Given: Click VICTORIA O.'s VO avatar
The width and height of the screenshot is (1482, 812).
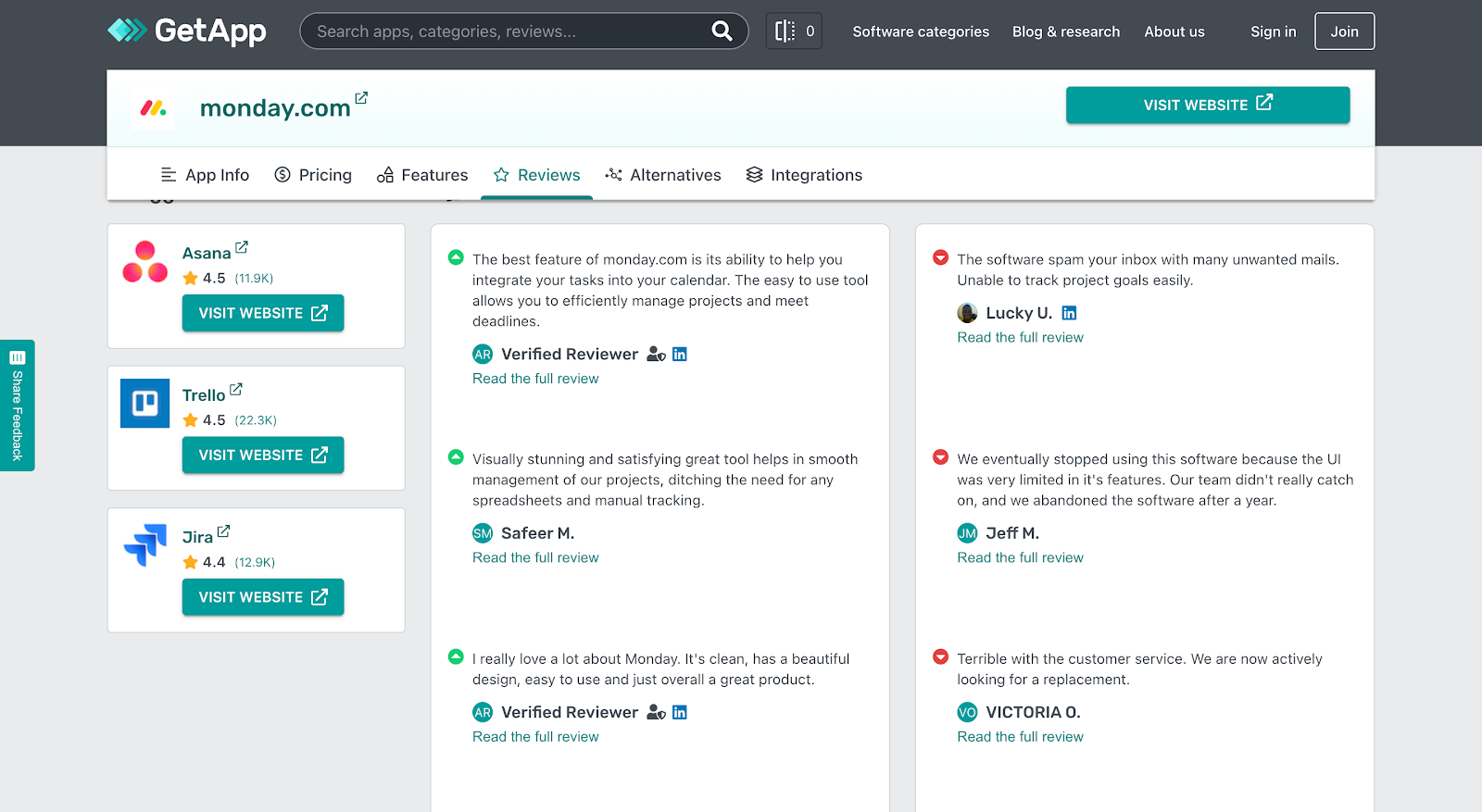Looking at the screenshot, I should pyautogui.click(x=967, y=712).
